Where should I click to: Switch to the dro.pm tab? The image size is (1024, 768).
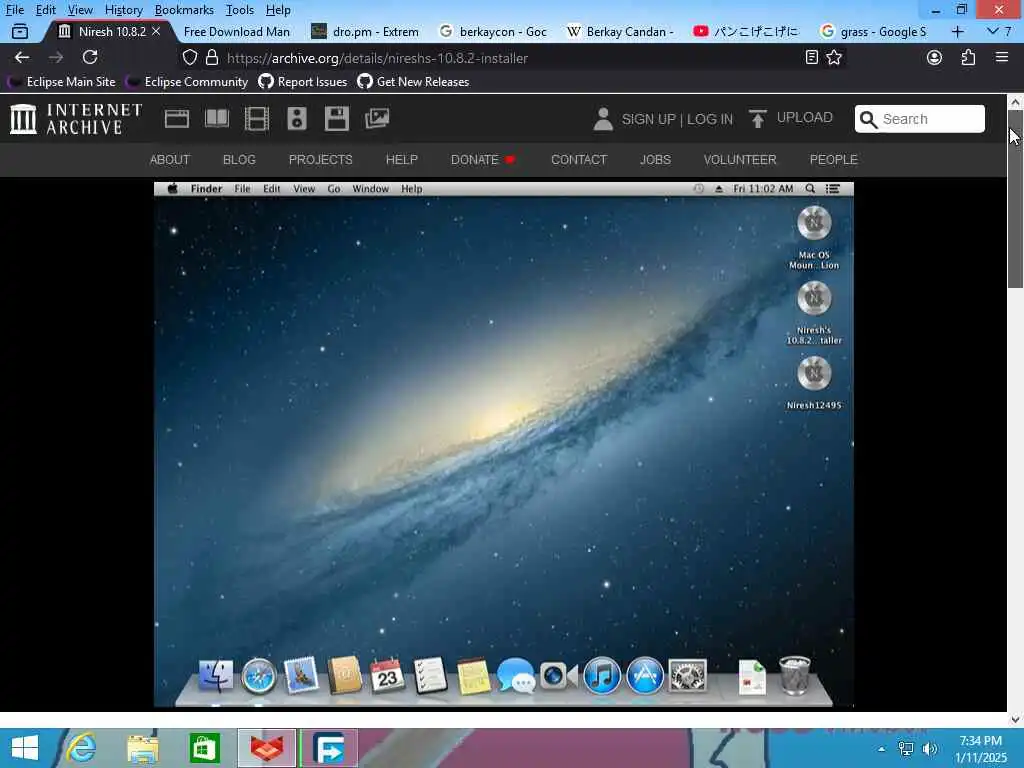tap(365, 31)
